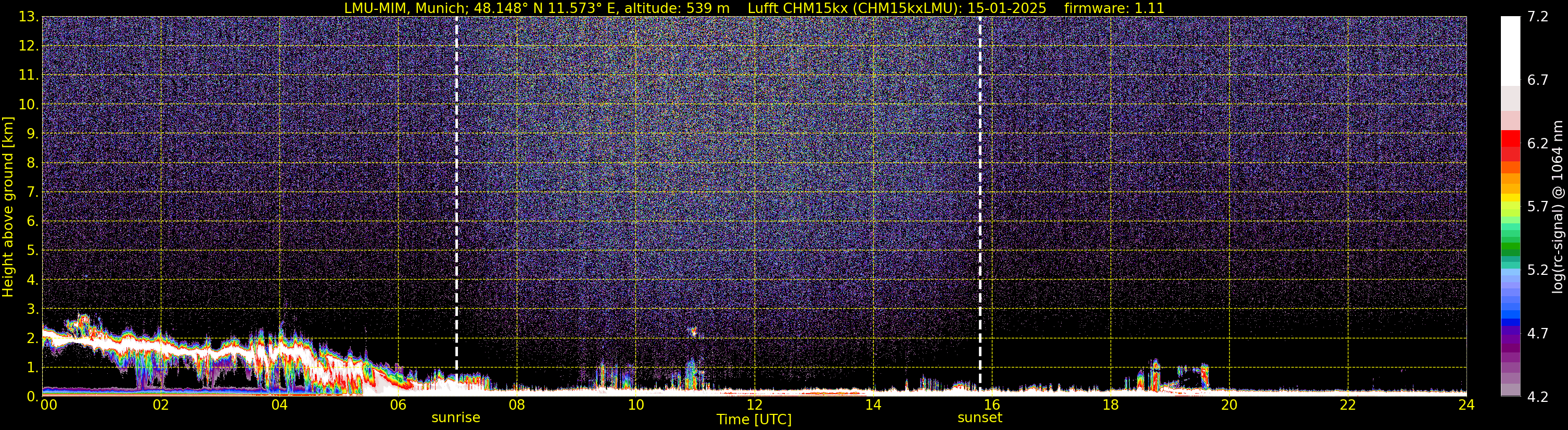Click the 7.2 value on the colorbar
The image size is (1568, 430).
point(1538,17)
